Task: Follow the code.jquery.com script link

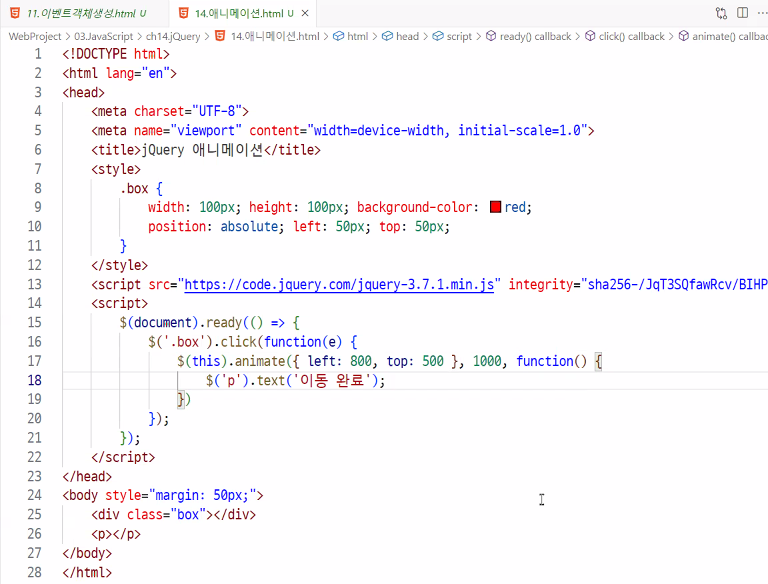Action: click(x=339, y=284)
